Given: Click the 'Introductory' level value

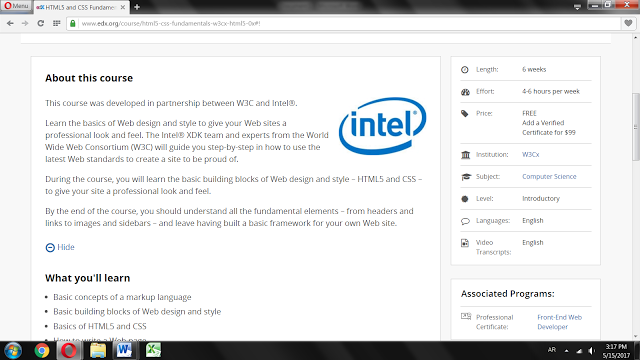Looking at the screenshot, I should (541, 199).
